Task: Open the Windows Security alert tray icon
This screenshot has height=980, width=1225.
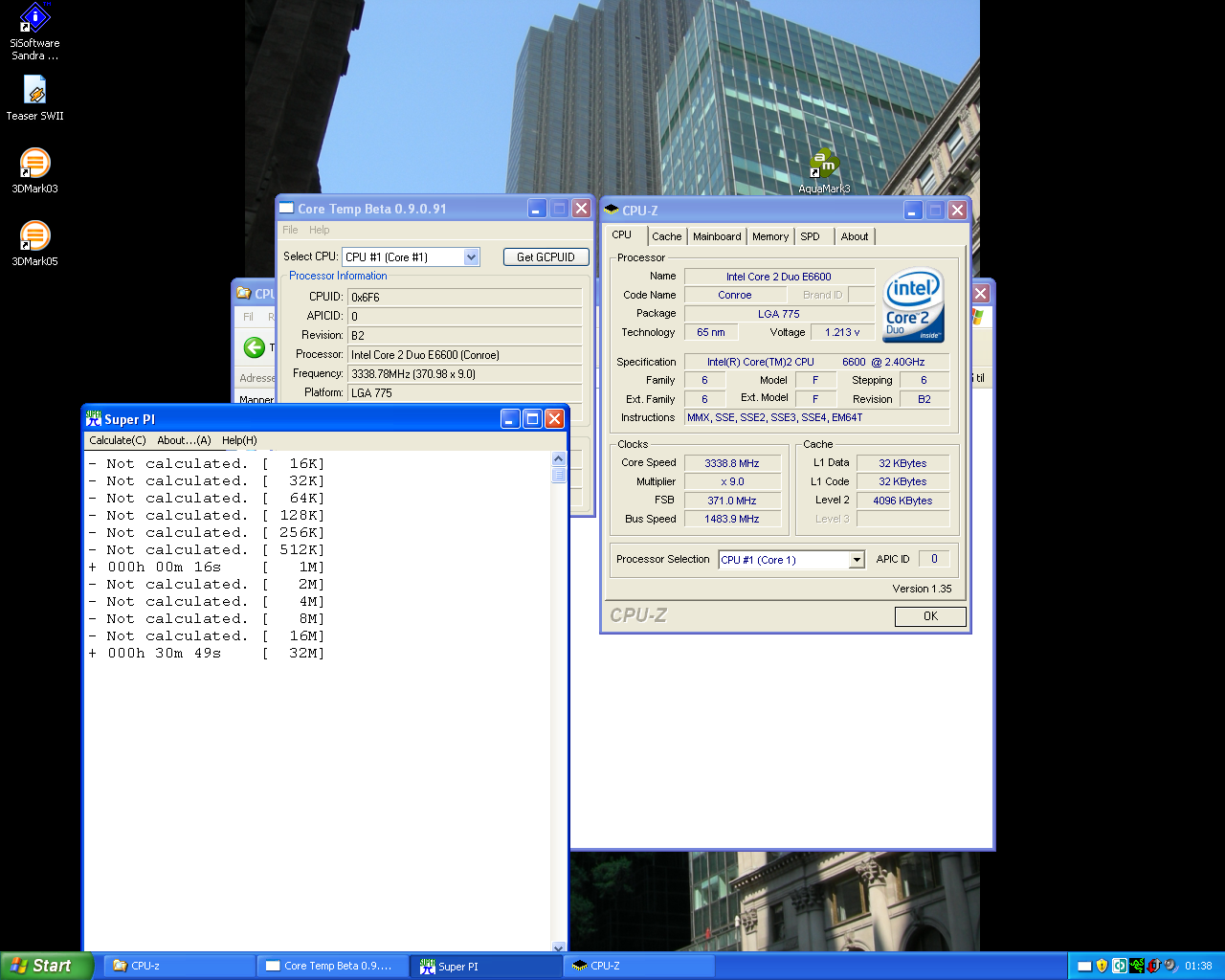Action: coord(1102,966)
